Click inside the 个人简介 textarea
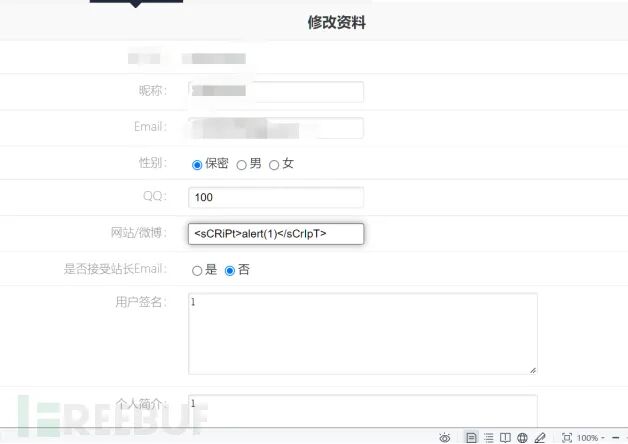This screenshot has width=628, height=444. 363,411
